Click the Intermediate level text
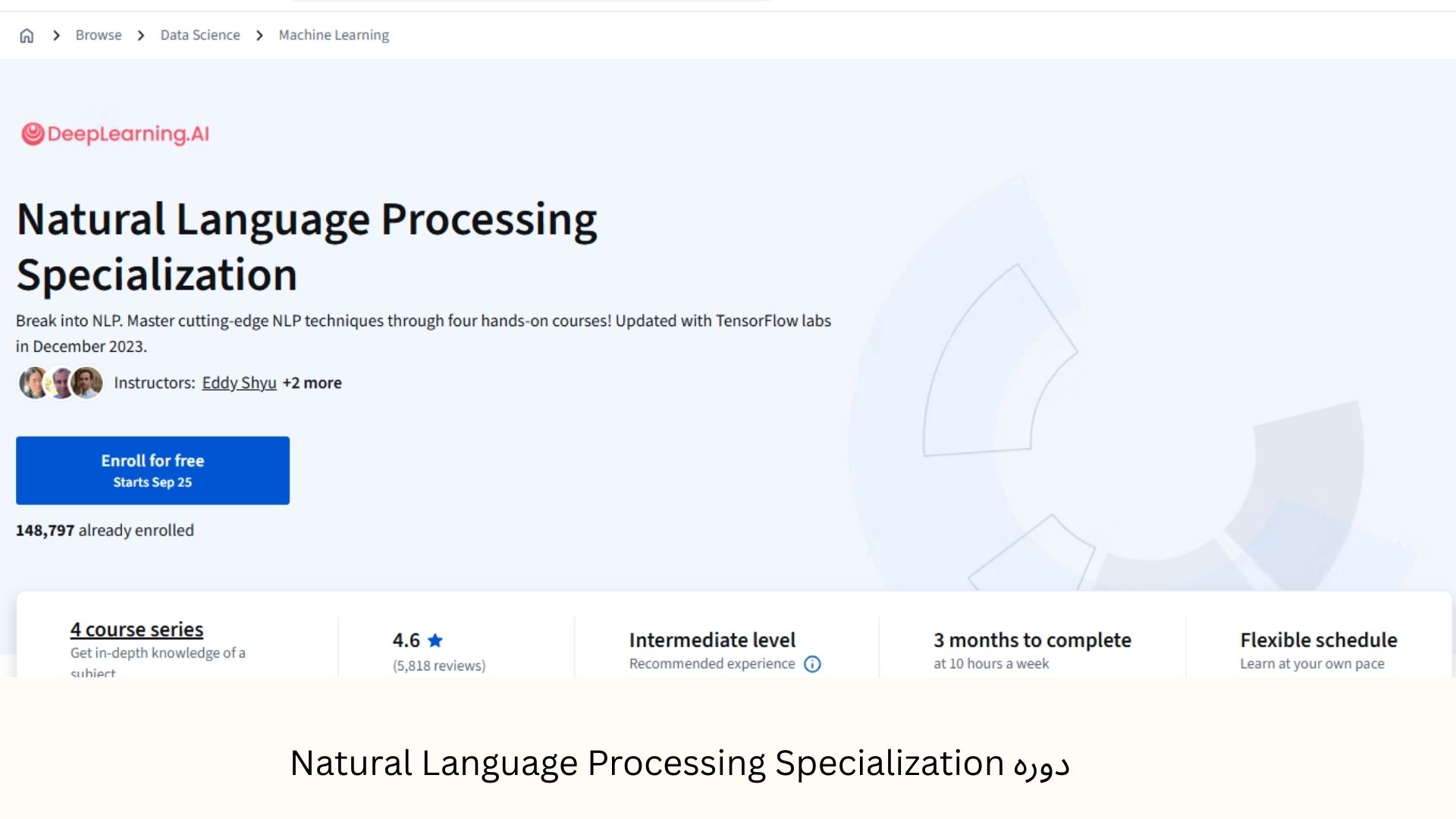The height and width of the screenshot is (819, 1456). pos(712,640)
